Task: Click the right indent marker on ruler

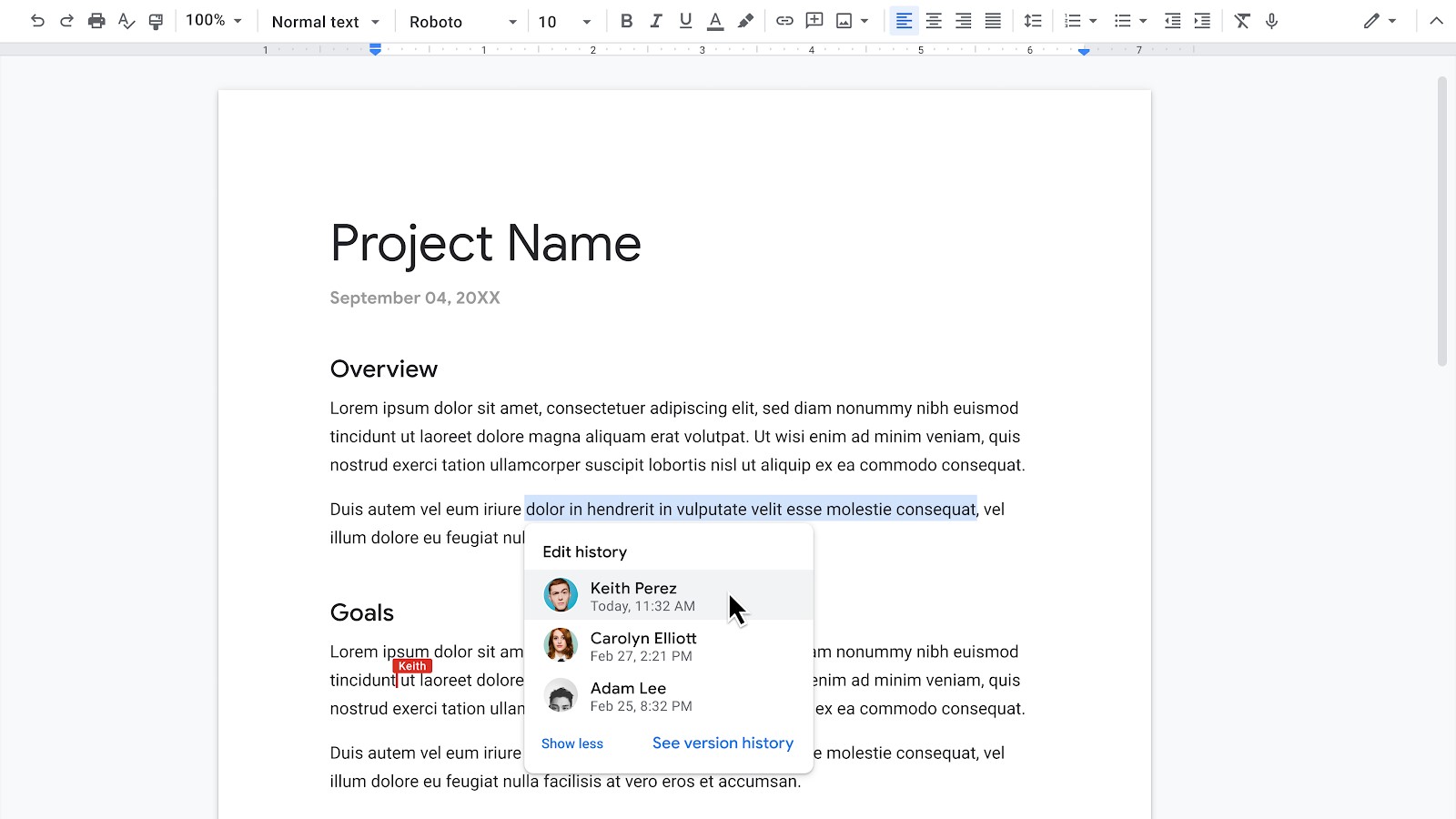Action: point(1084,51)
